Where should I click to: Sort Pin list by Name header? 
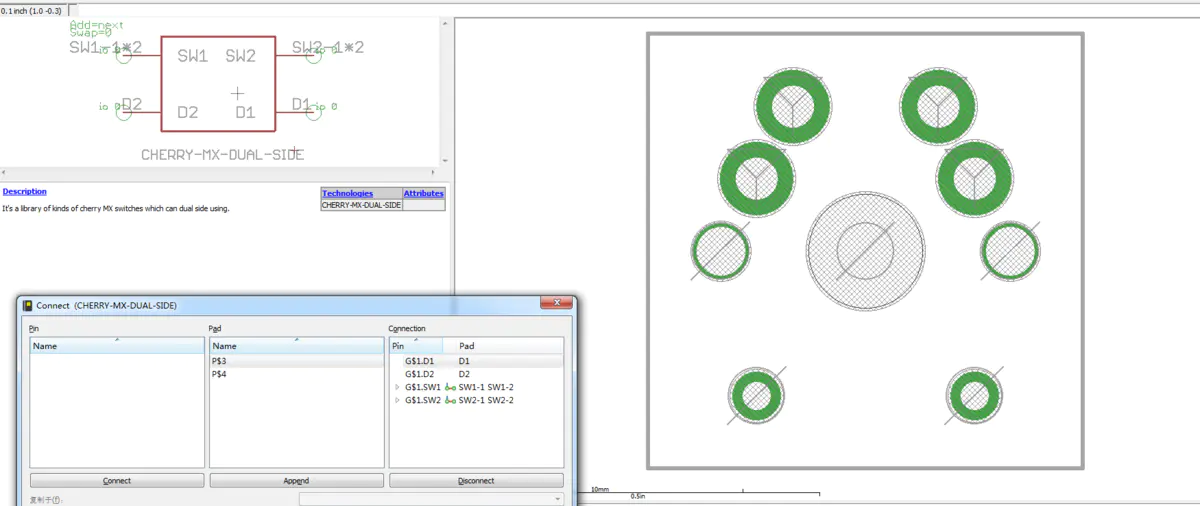[116, 345]
